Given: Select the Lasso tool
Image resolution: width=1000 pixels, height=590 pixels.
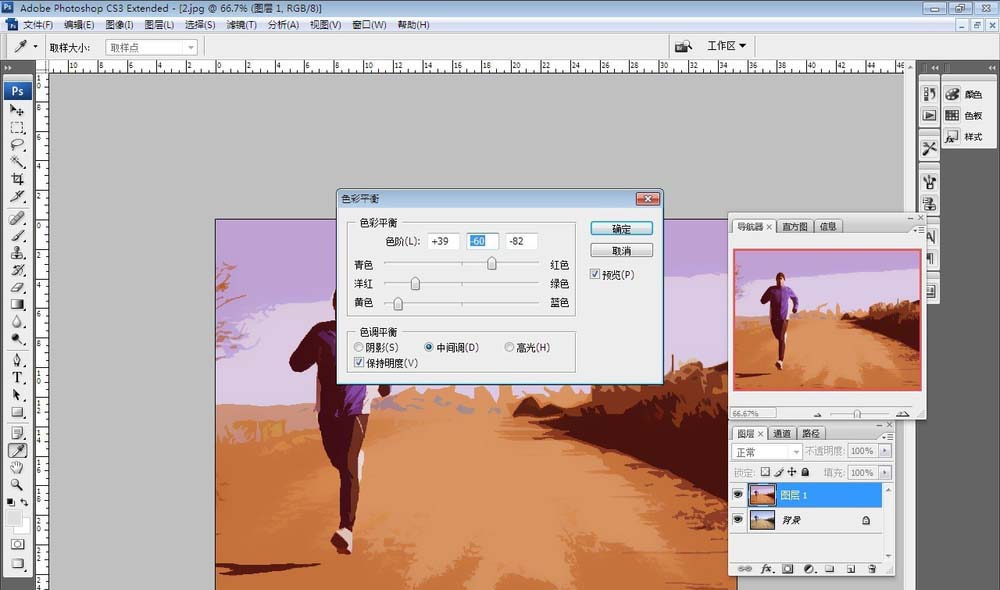Looking at the screenshot, I should [17, 145].
